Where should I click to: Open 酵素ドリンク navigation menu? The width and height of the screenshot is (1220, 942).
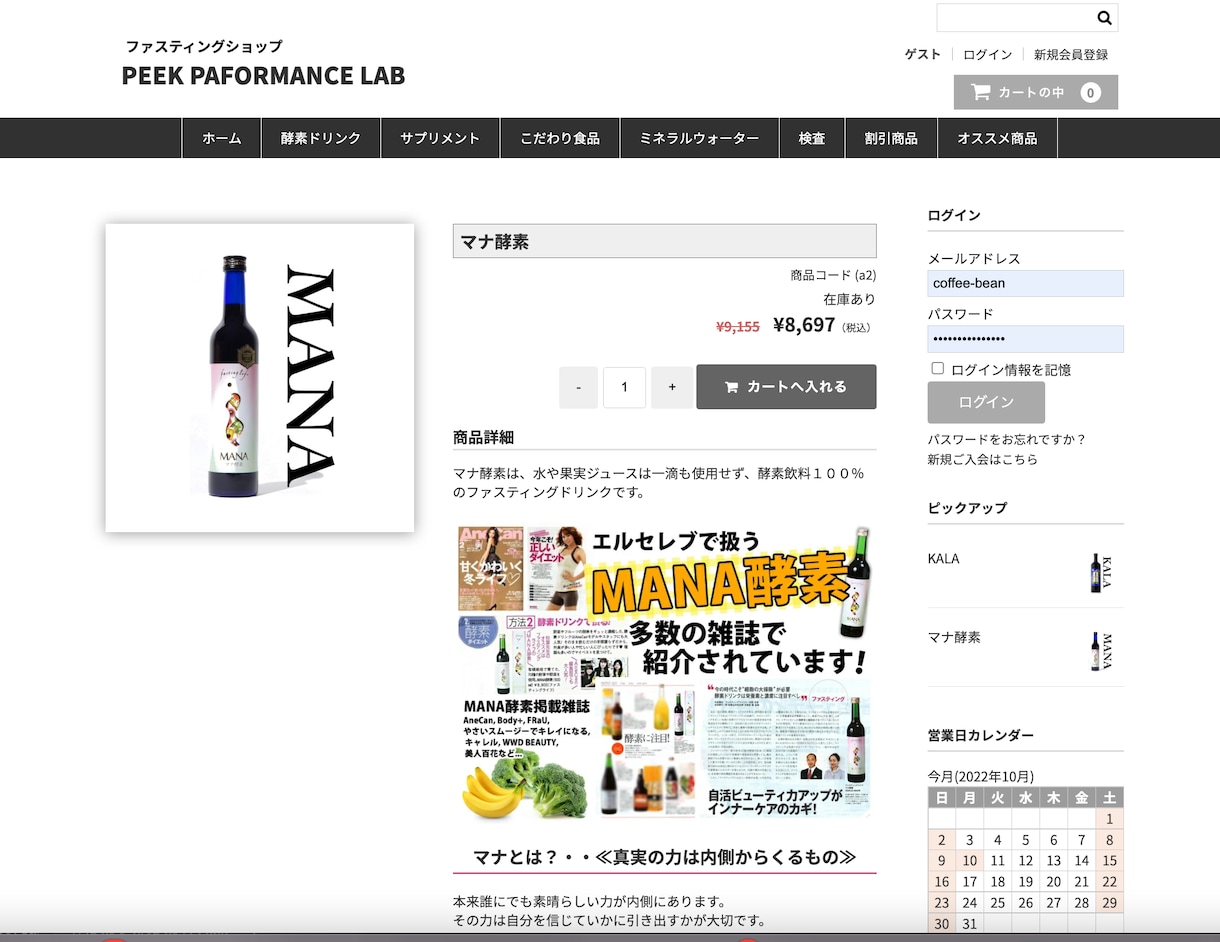tap(320, 138)
